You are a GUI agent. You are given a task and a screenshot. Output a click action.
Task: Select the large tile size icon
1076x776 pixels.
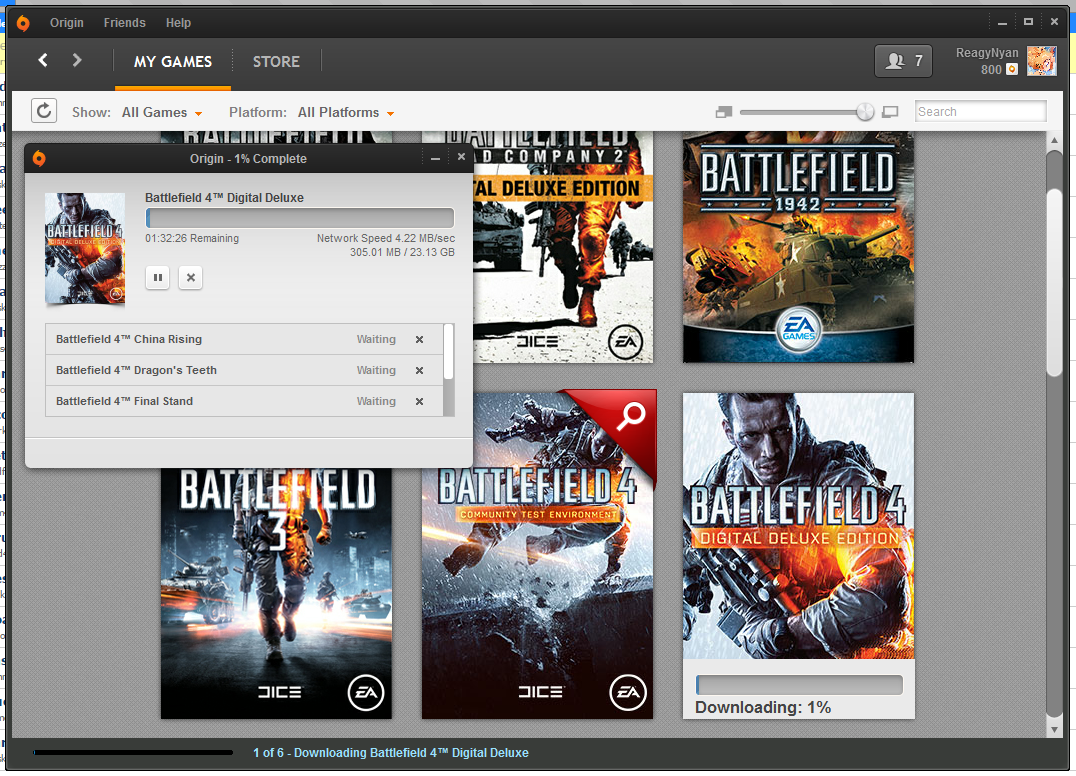coord(890,112)
